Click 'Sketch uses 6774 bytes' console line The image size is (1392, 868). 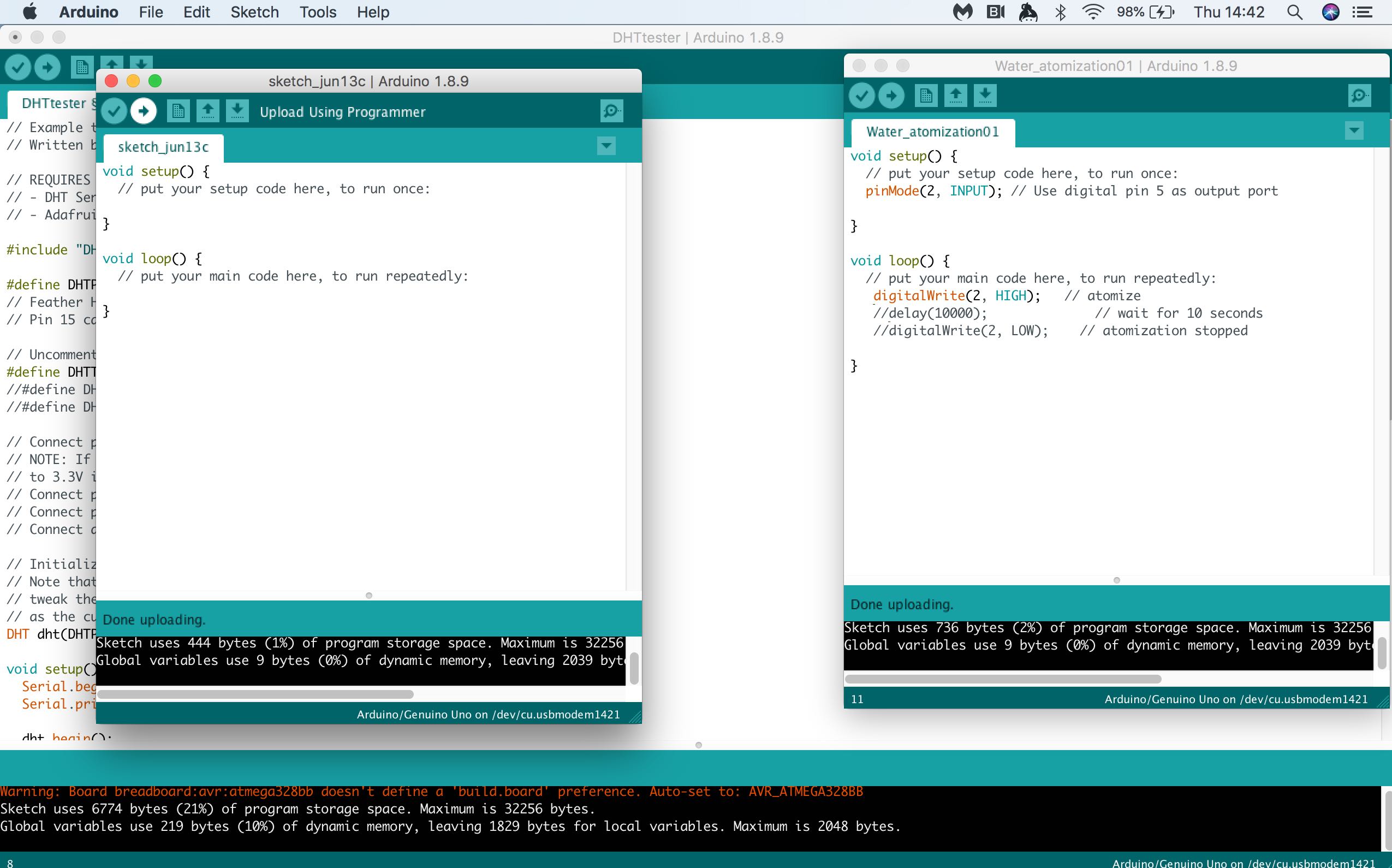tap(298, 809)
